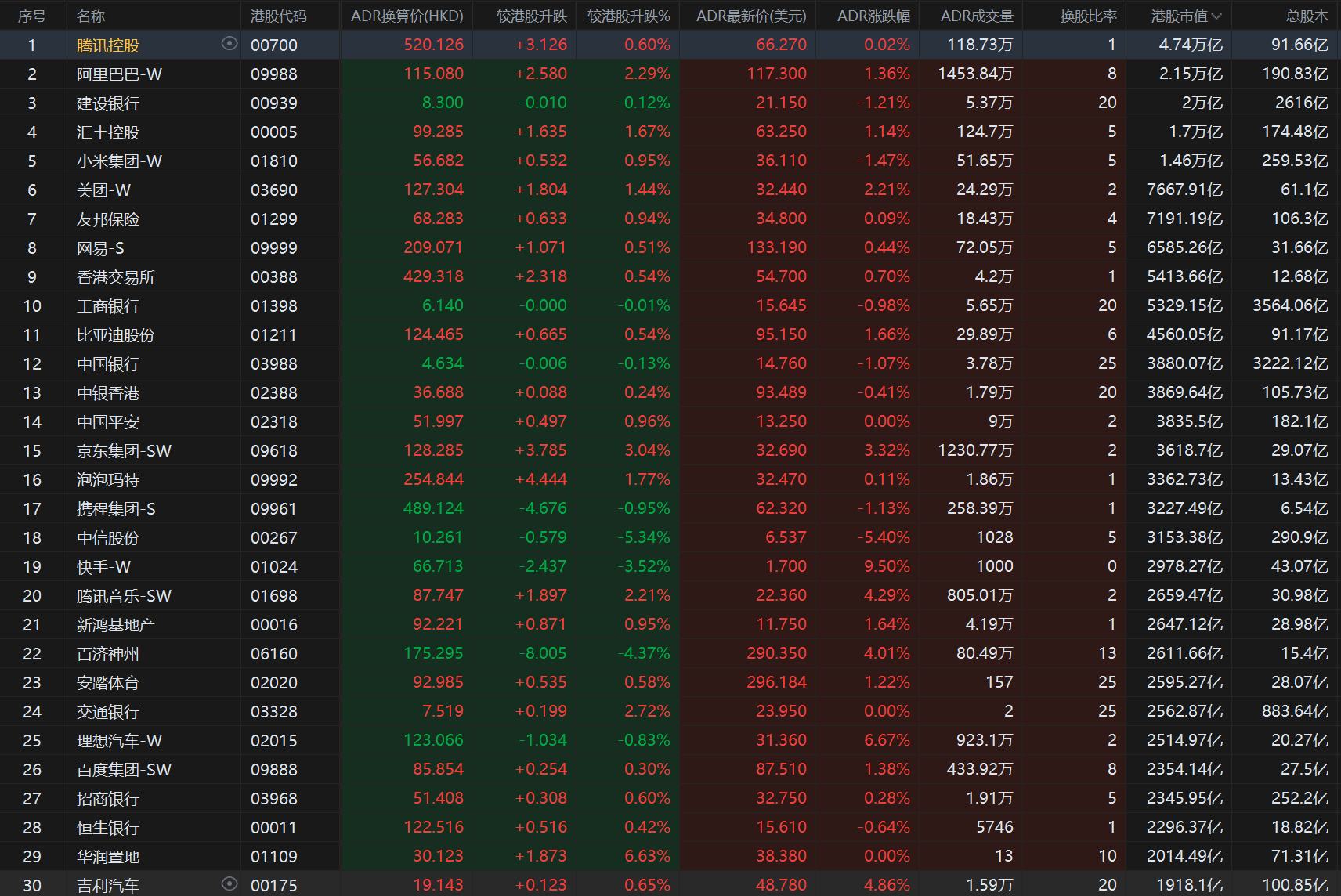The width and height of the screenshot is (1341, 896).
Task: Select stock name 美团-W
Action: click(x=103, y=190)
